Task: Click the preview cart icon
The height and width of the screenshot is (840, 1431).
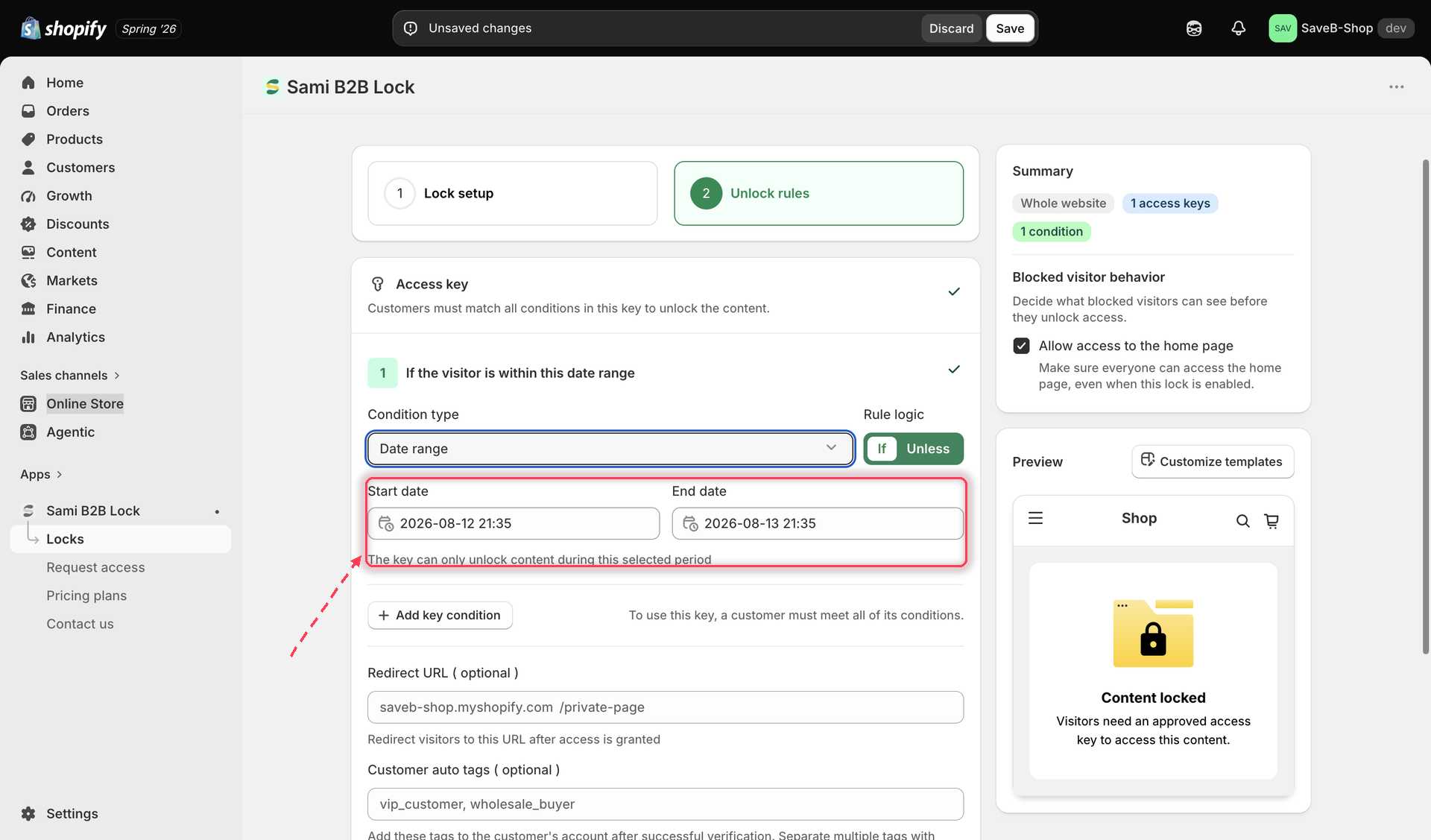Action: click(1272, 521)
